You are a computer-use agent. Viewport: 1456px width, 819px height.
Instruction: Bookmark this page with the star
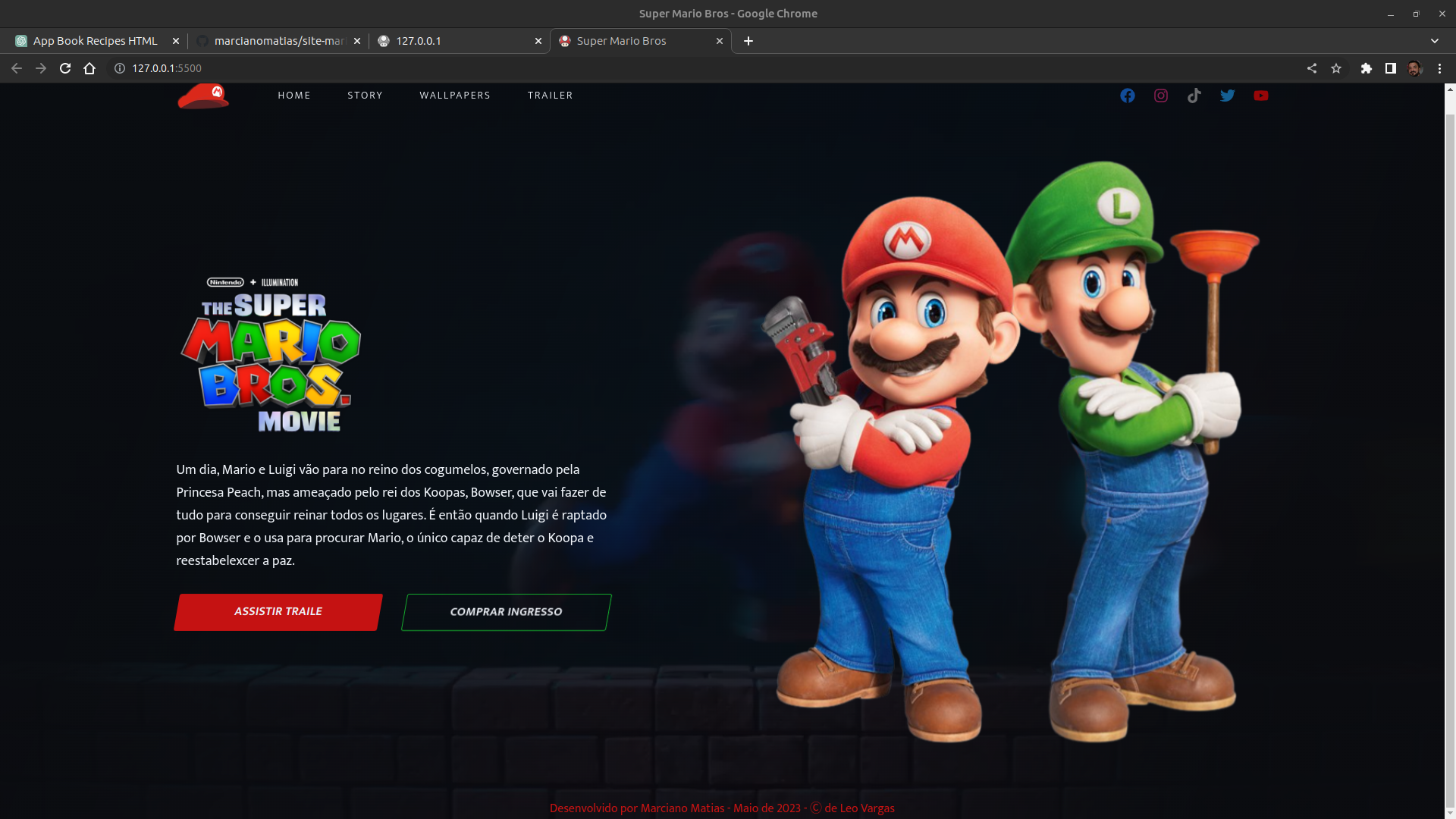[x=1337, y=68]
